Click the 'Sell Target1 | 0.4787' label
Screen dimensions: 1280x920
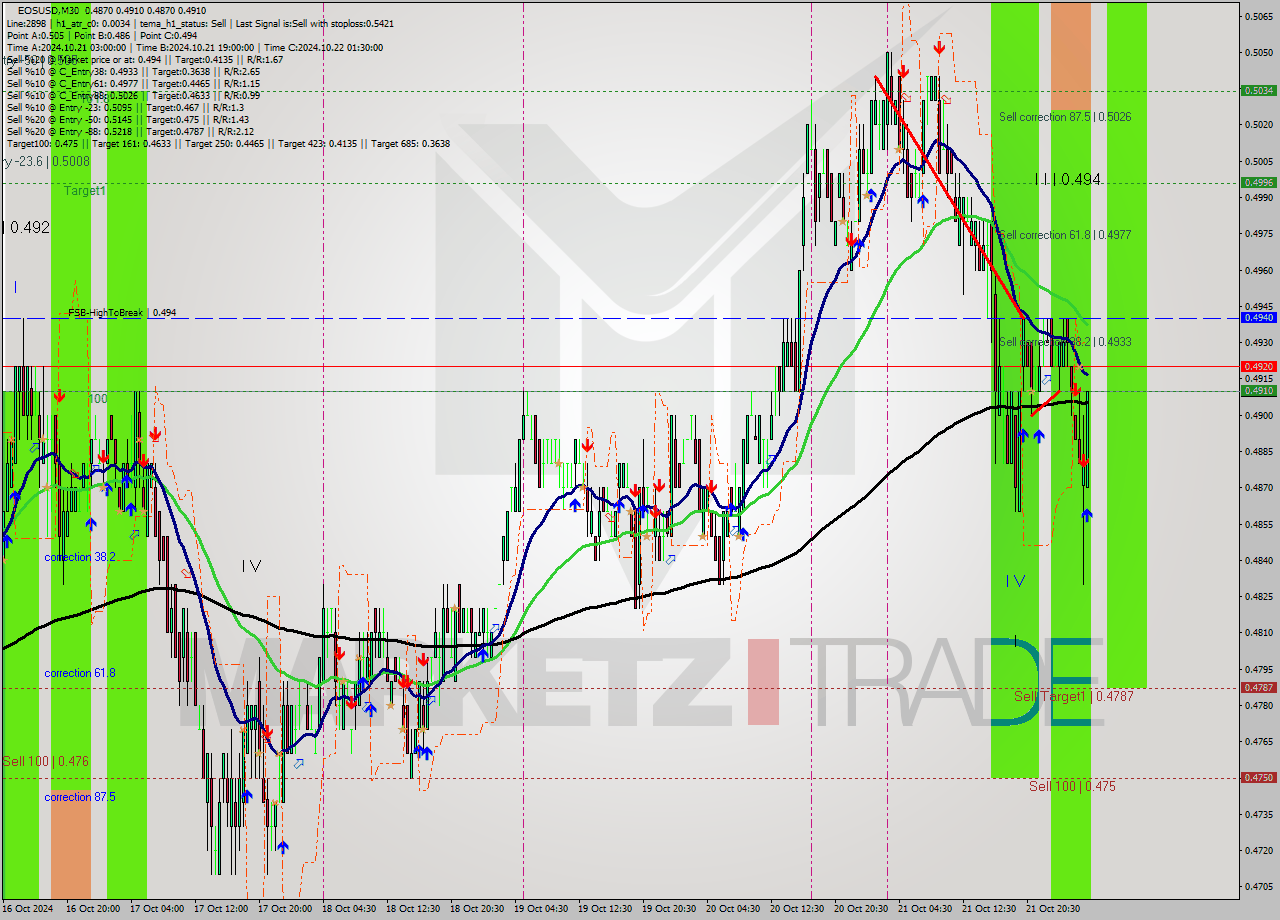[x=1074, y=696]
